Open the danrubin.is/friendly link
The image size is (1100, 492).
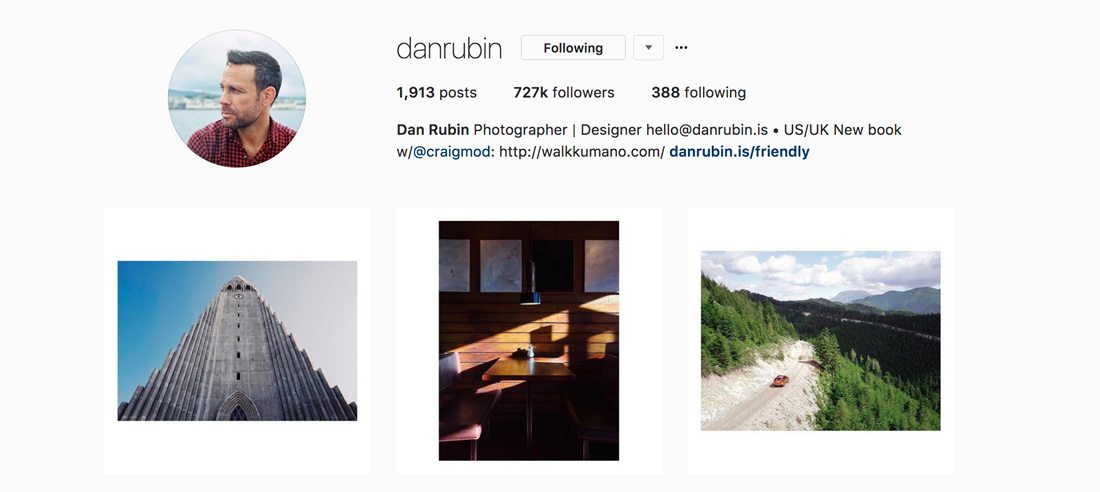point(739,152)
